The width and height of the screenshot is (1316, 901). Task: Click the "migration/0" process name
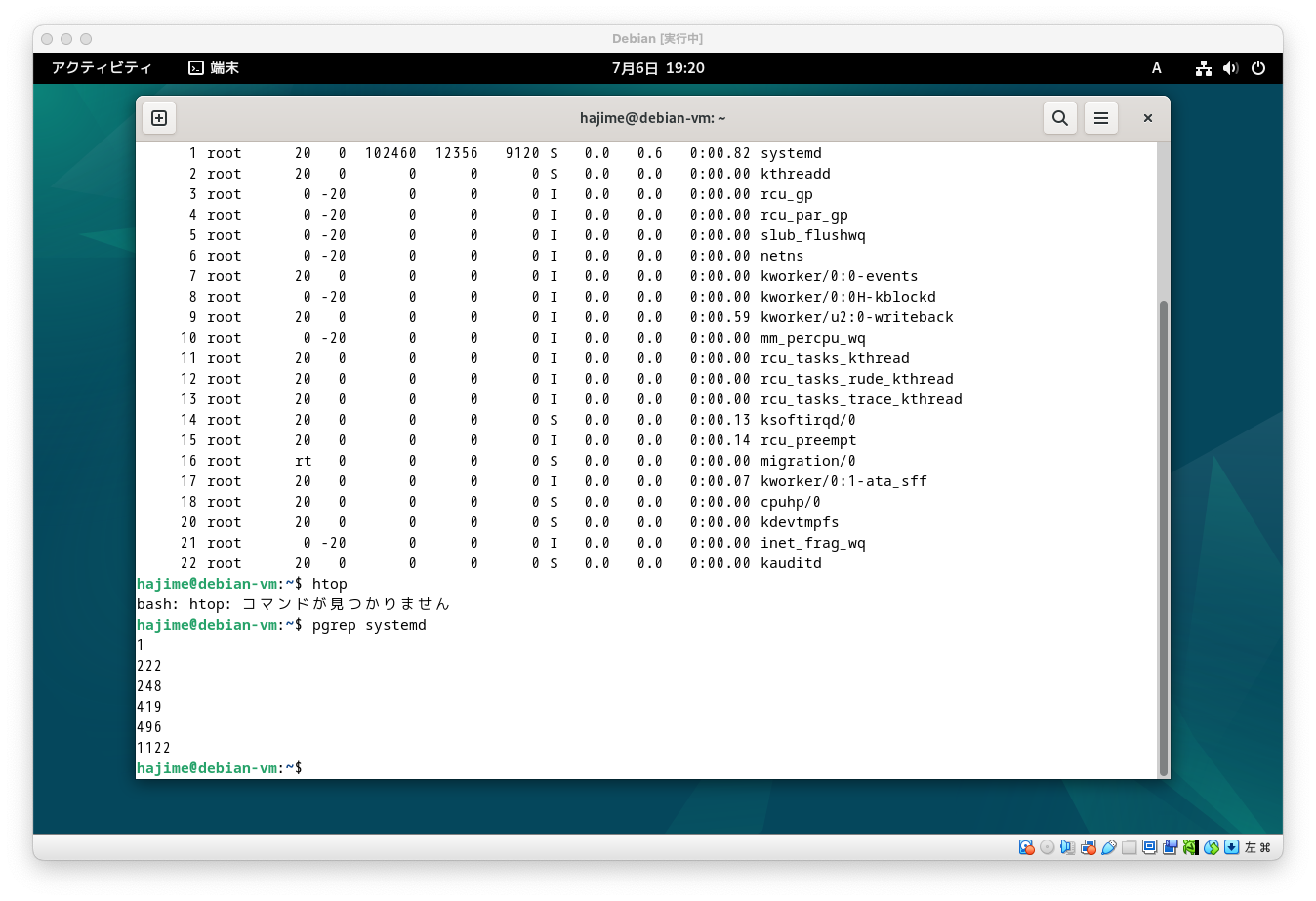(x=808, y=461)
